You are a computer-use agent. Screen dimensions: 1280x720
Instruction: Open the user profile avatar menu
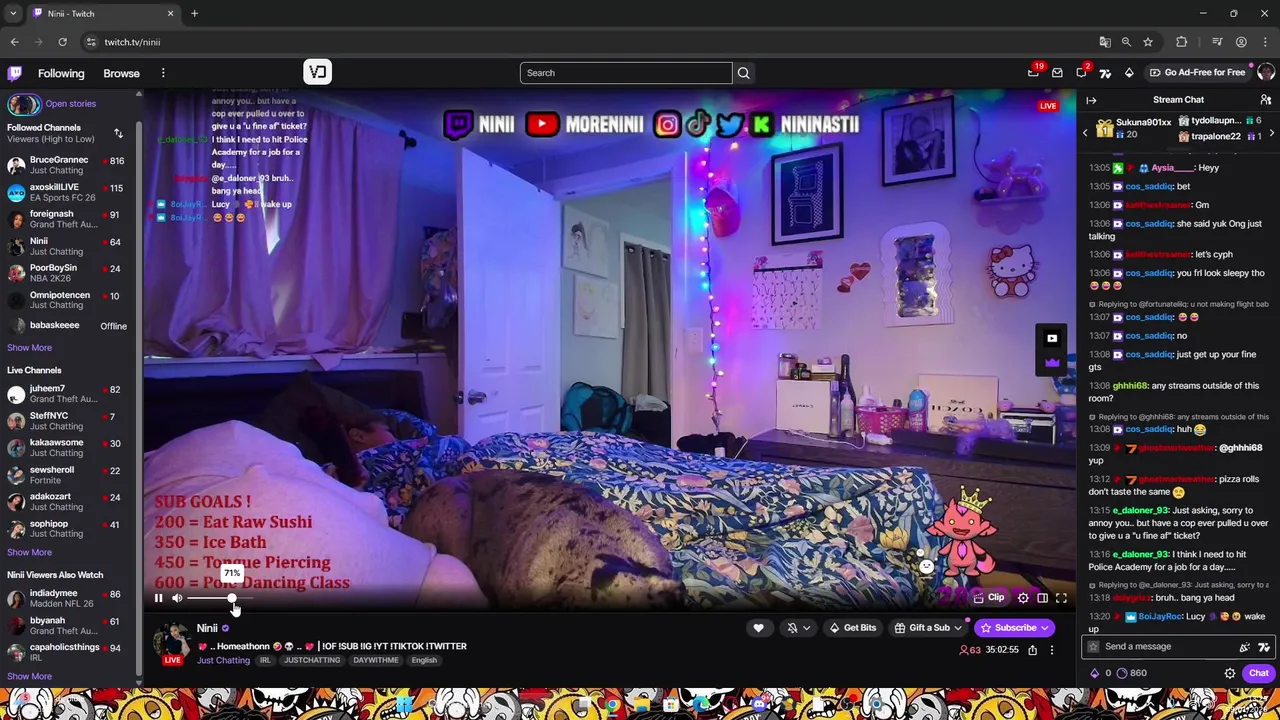(1265, 72)
